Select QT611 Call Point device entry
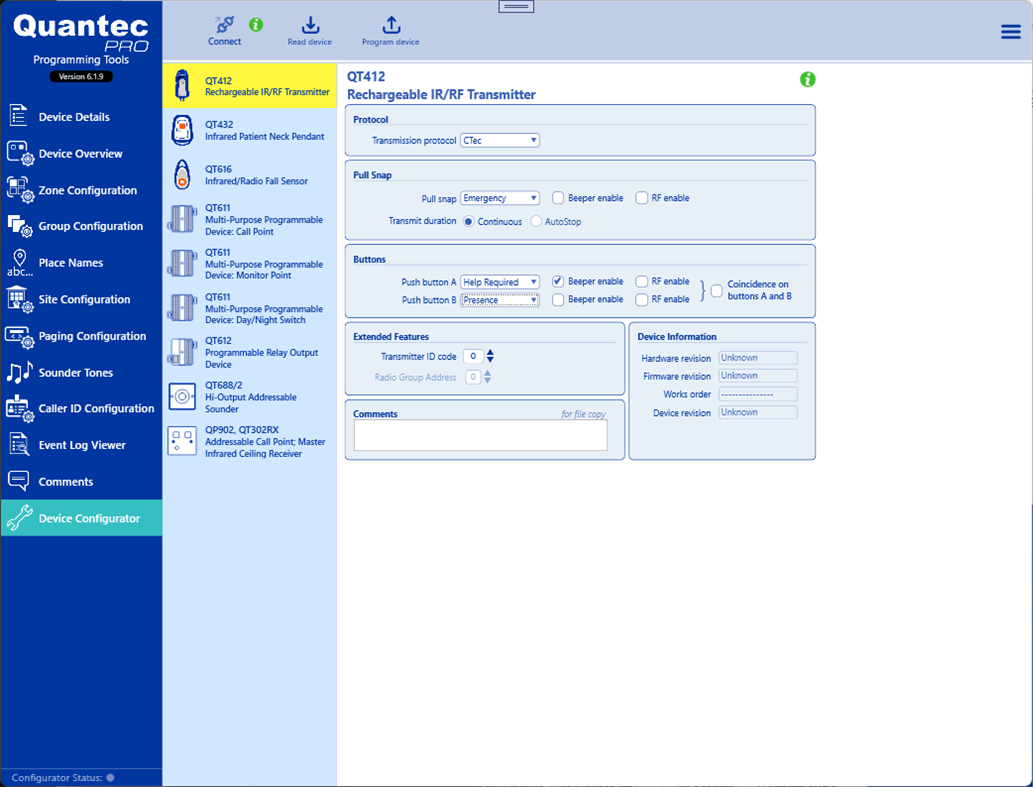1033x787 pixels. pos(250,219)
